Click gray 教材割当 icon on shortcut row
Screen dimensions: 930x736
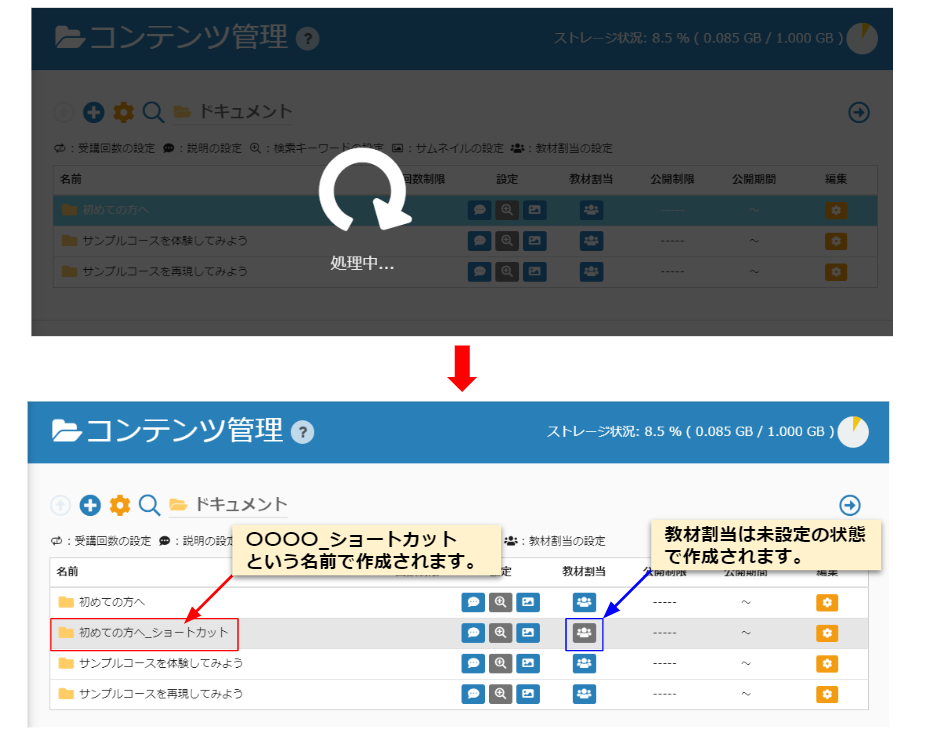click(585, 633)
